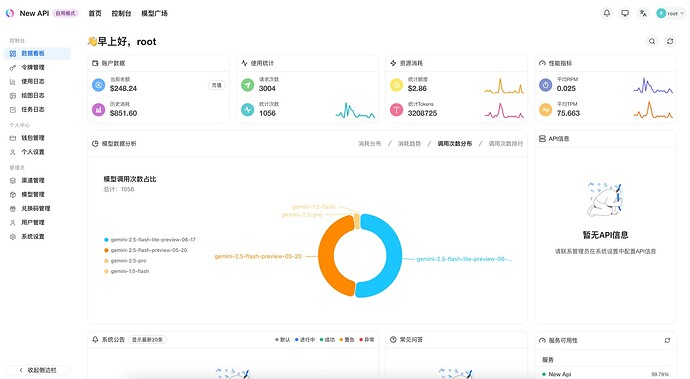
Task: Click the API信息 server header icon
Action: pos(542,138)
